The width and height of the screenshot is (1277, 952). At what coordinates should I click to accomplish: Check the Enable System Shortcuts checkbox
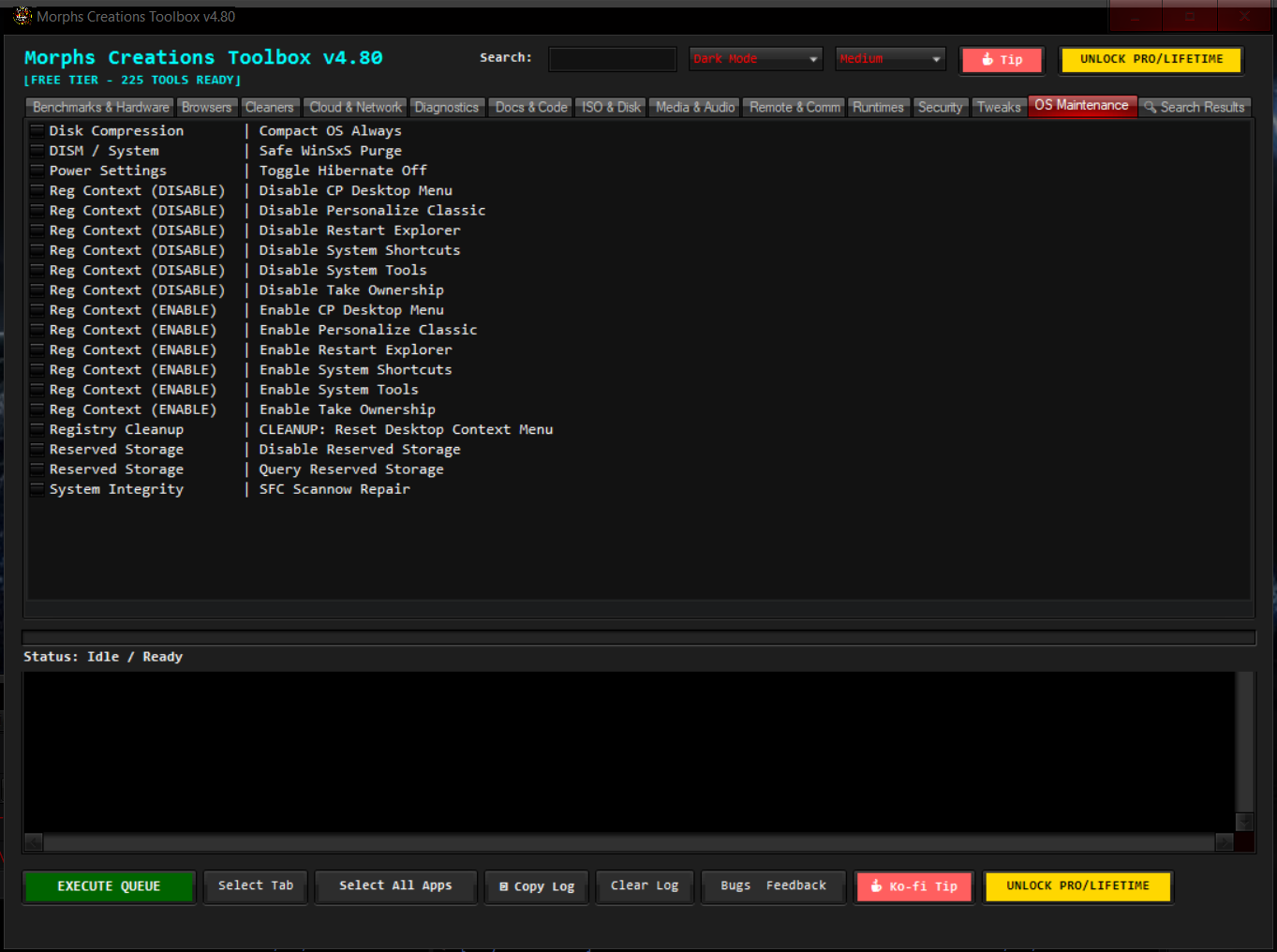click(37, 369)
